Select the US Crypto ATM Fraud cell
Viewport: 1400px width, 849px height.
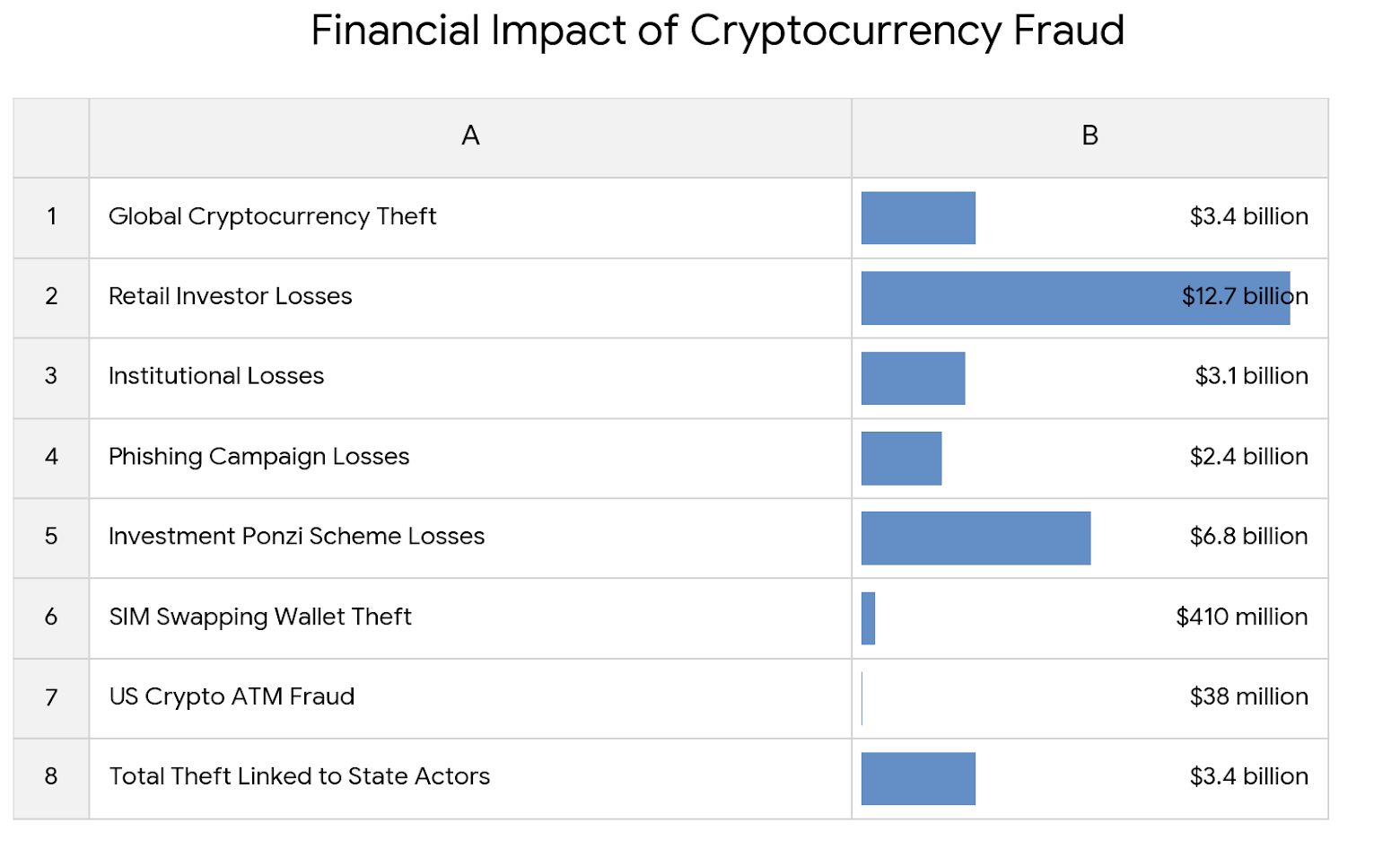(x=232, y=697)
